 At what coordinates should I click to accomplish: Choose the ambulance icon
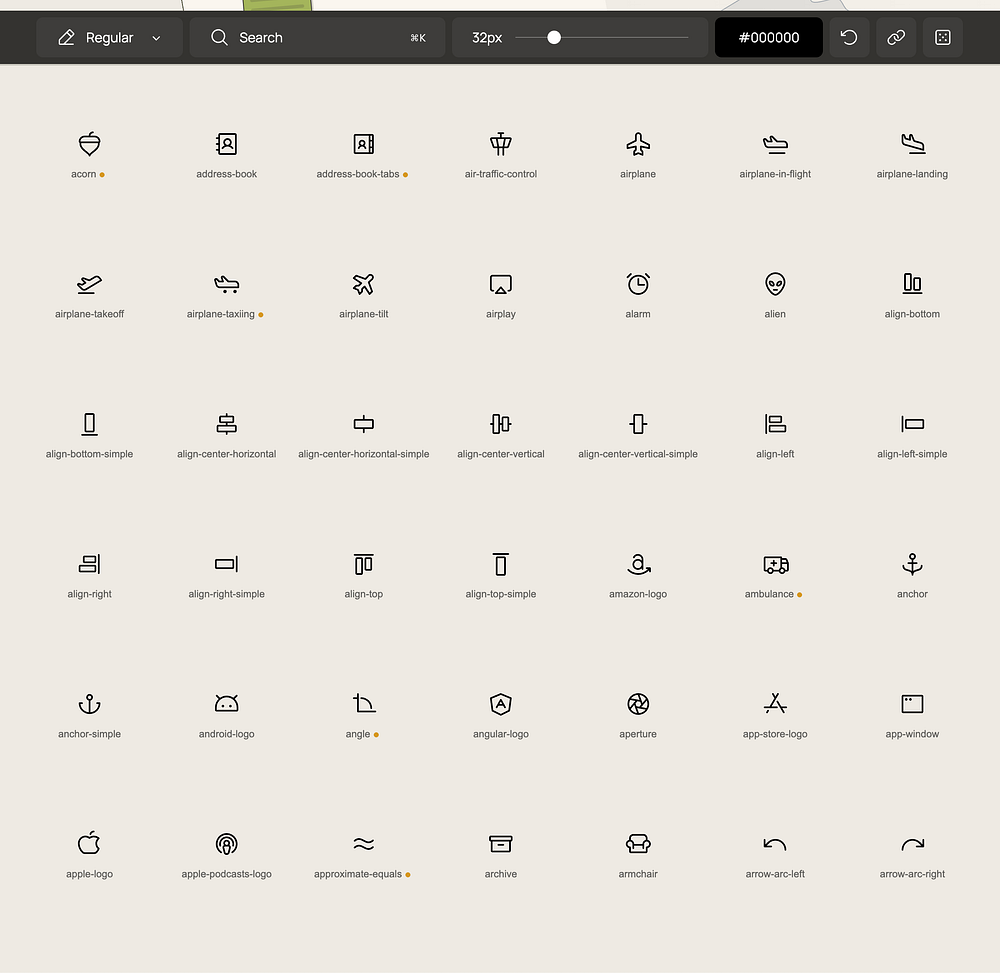[776, 564]
